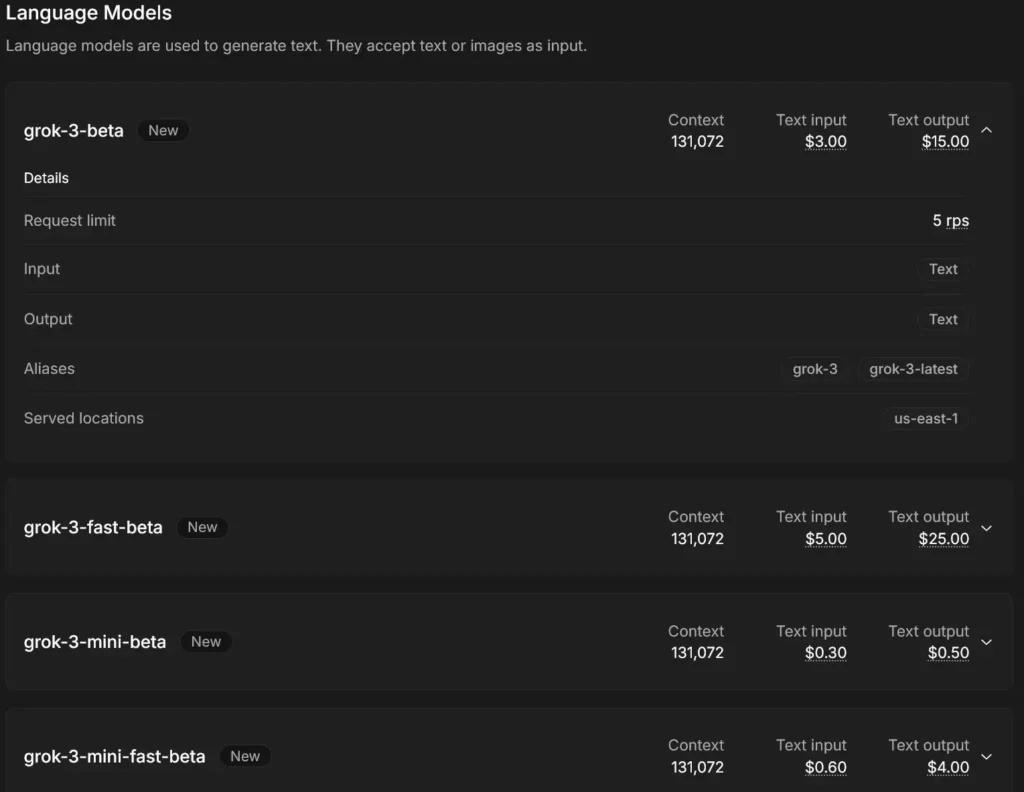
Task: Click the grok-3 alias tag
Action: (x=815, y=369)
